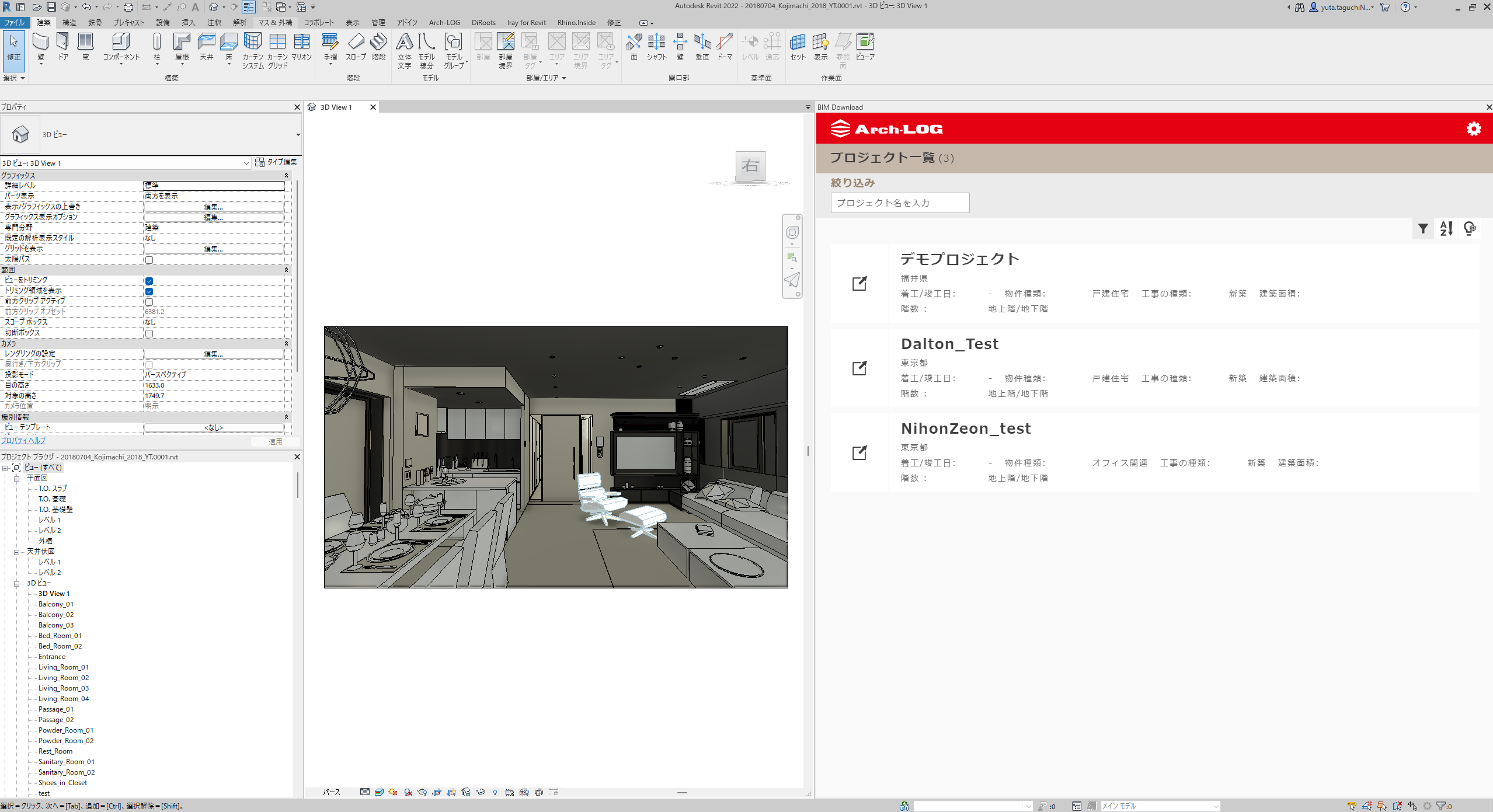This screenshot has width=1493, height=812.
Task: Click the タイプ編集 button
Action: click(x=276, y=162)
